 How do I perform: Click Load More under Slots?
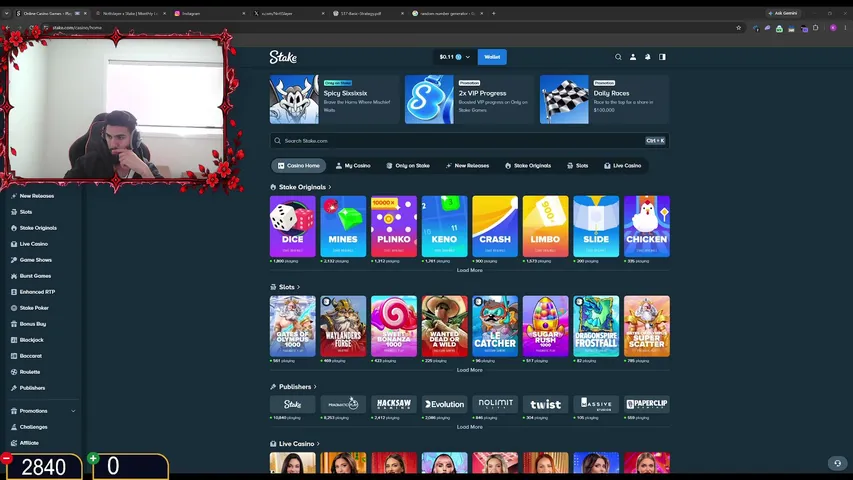point(469,370)
